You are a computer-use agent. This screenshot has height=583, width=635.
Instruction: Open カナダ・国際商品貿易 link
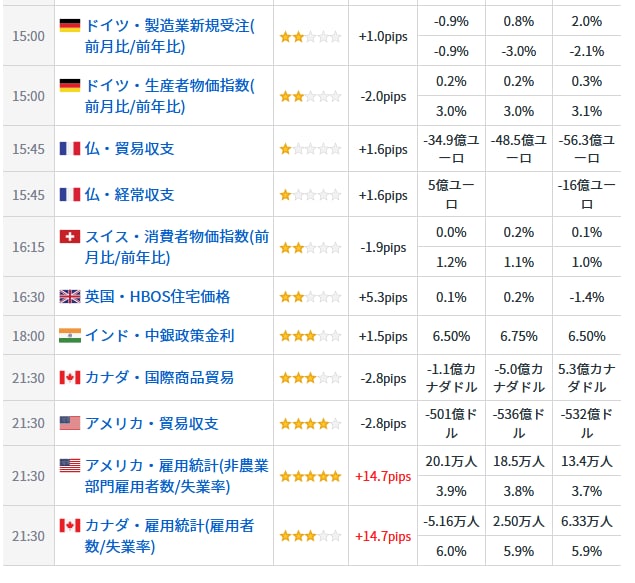[160, 378]
